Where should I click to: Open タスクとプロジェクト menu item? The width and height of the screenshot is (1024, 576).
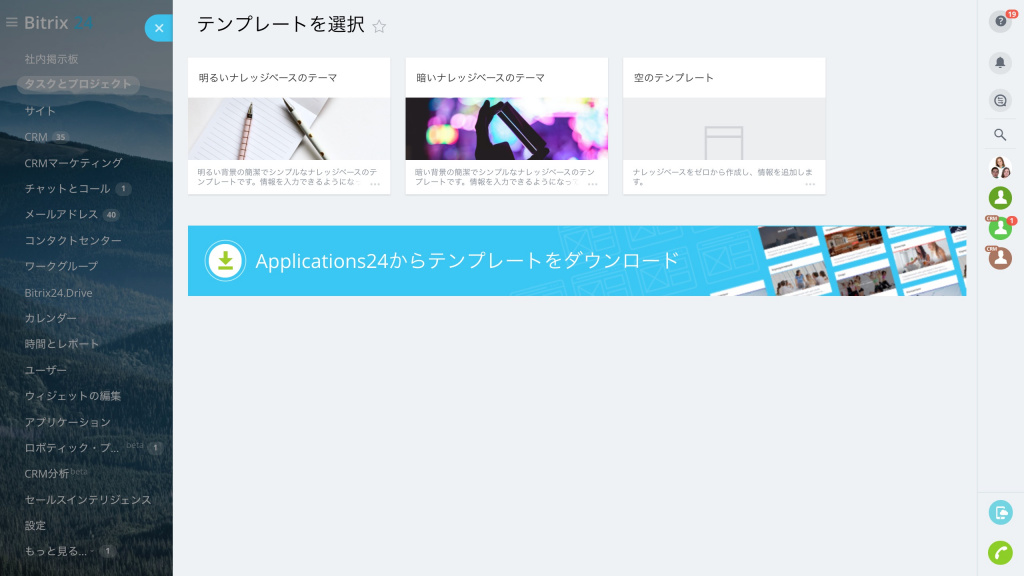[x=78, y=84]
